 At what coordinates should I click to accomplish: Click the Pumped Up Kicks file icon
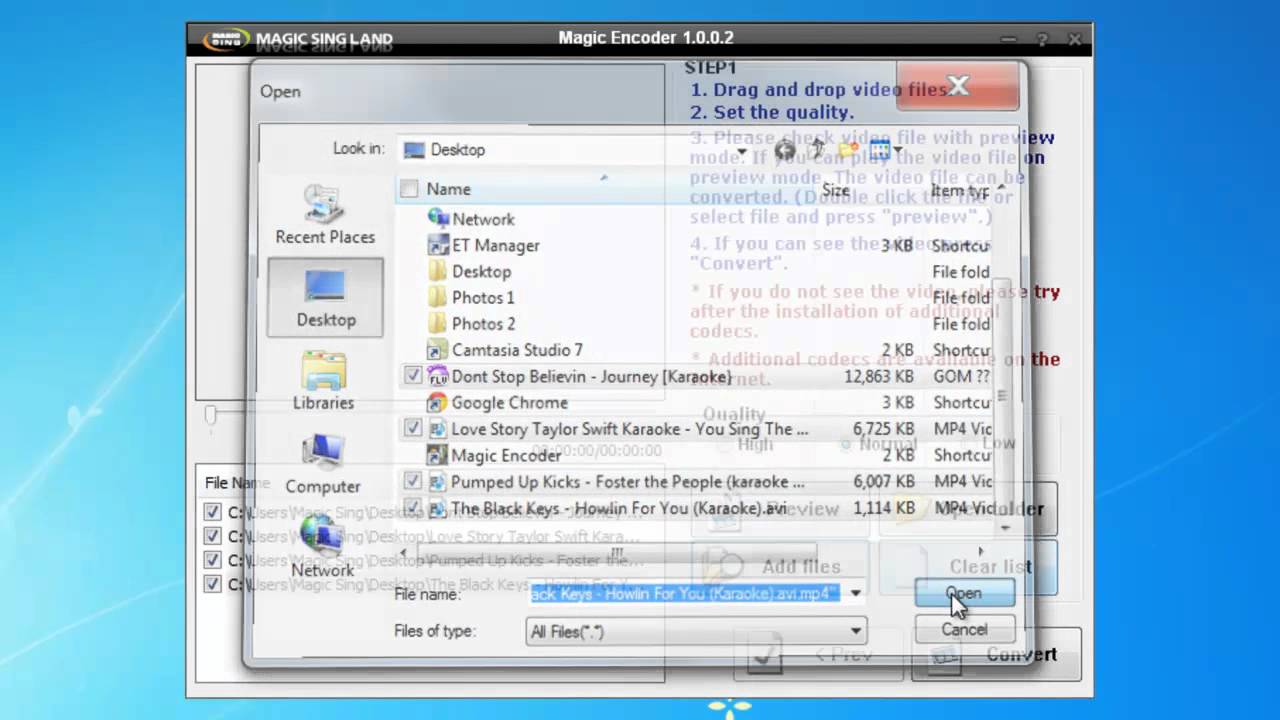coord(437,481)
